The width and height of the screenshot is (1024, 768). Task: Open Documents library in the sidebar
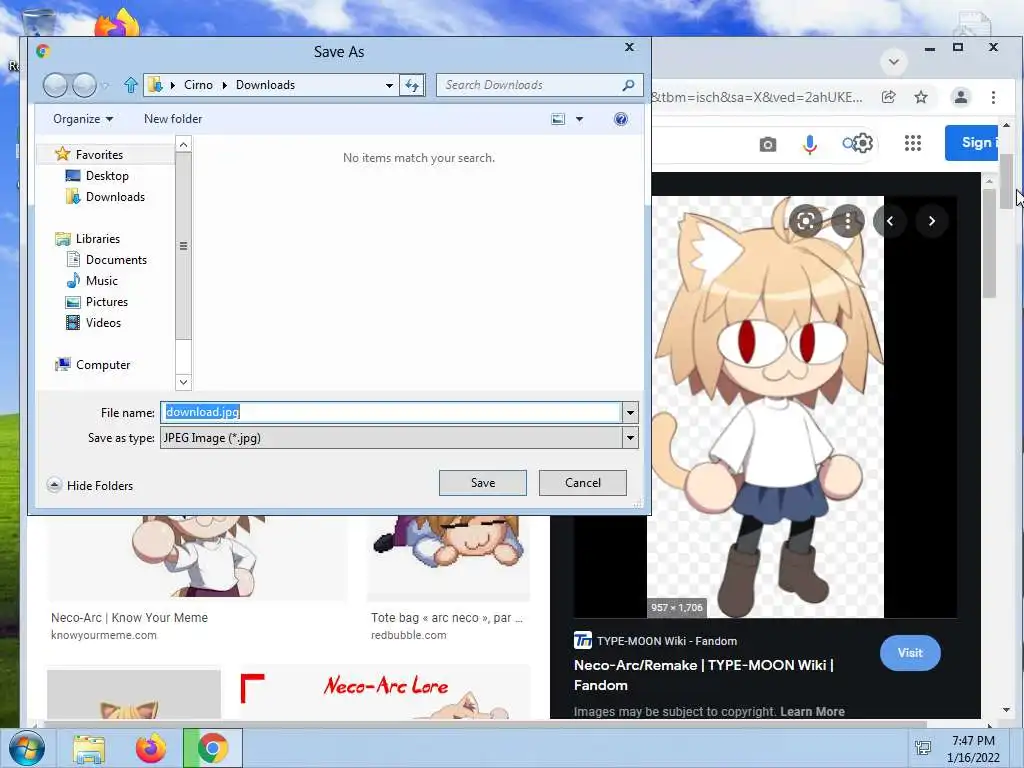click(x=116, y=259)
